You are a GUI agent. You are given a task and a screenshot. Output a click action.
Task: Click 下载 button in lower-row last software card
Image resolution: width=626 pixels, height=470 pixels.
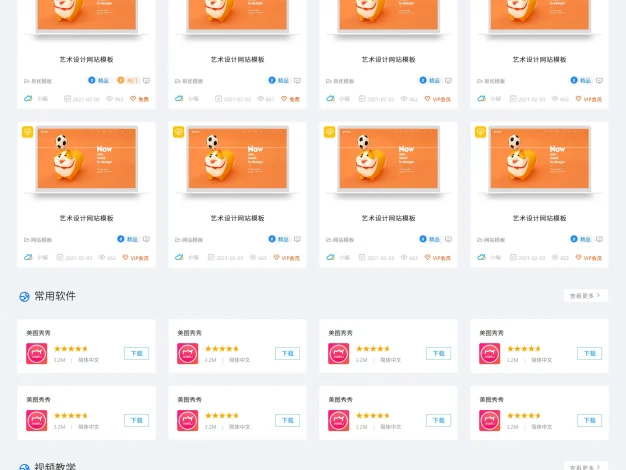pyautogui.click(x=589, y=420)
